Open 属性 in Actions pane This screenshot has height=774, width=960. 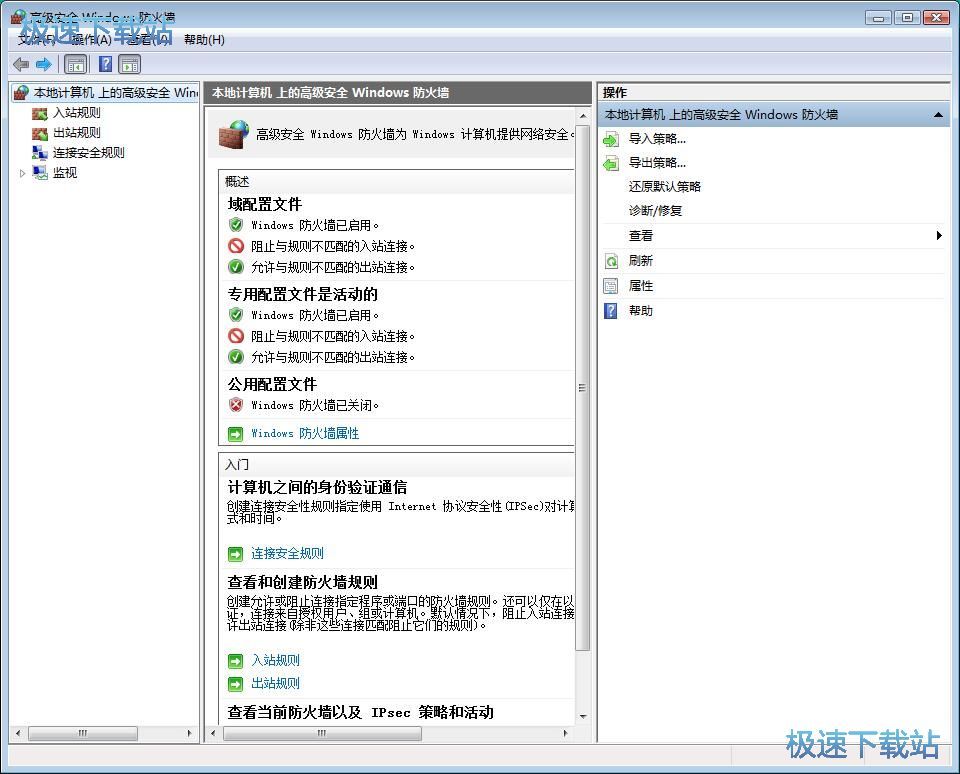(x=640, y=286)
